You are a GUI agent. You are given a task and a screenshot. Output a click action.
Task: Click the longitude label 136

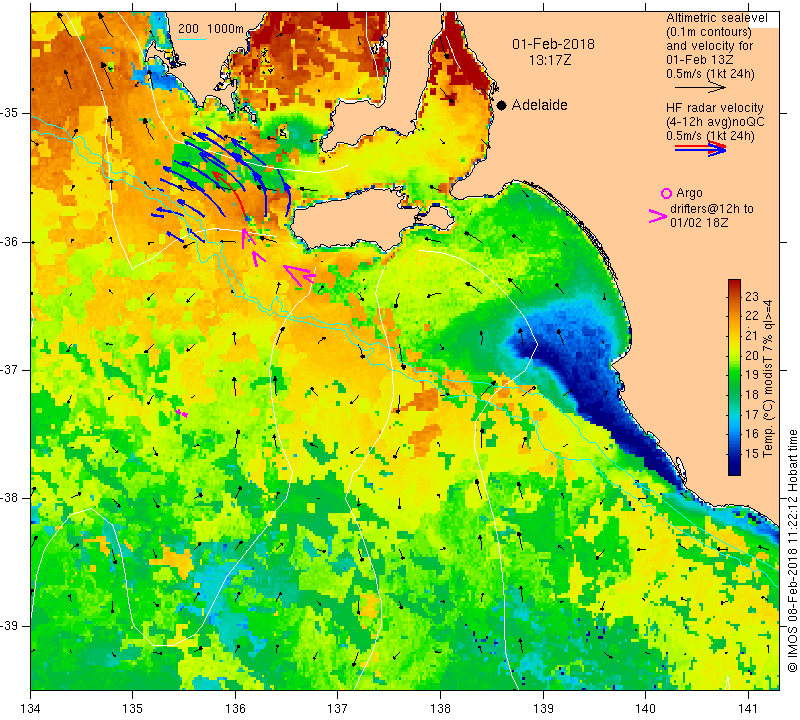(x=235, y=708)
